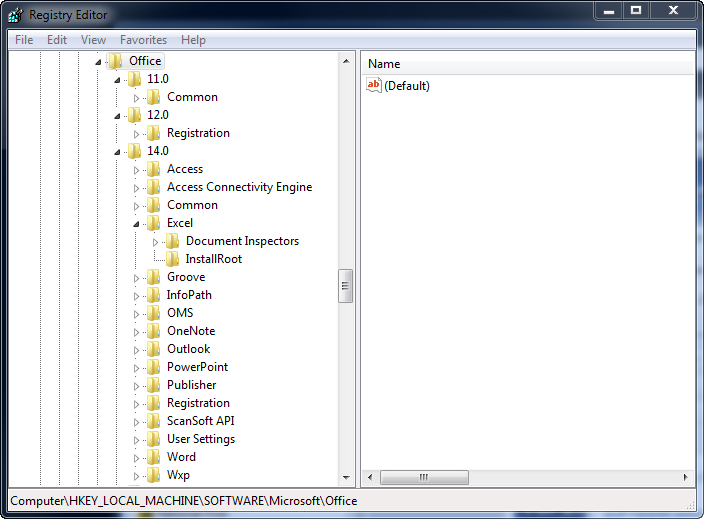Click the Wxp folder icon
The width and height of the screenshot is (704, 519).
(x=154, y=475)
